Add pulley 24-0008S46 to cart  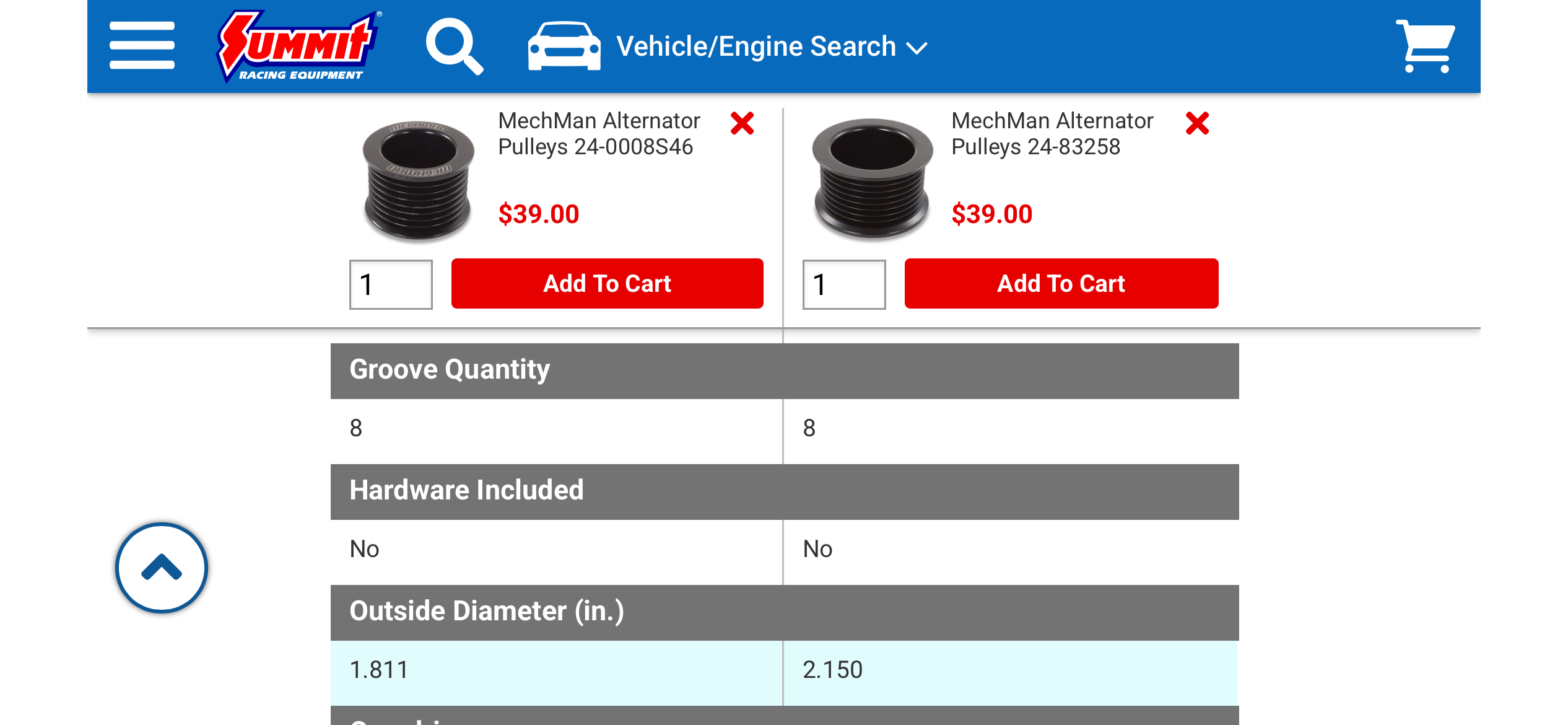tap(607, 284)
